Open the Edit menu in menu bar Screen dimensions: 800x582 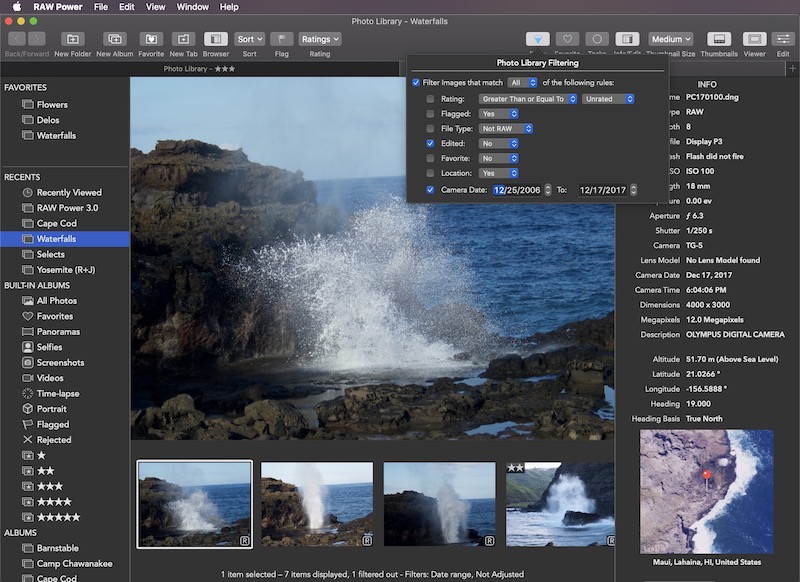127,7
